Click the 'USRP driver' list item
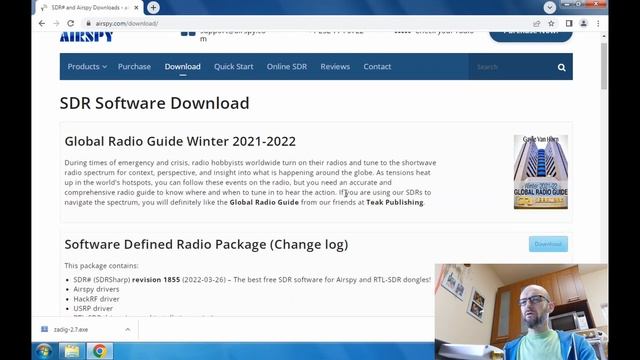Screen dimensions: 640x360 pyautogui.click(x=93, y=308)
